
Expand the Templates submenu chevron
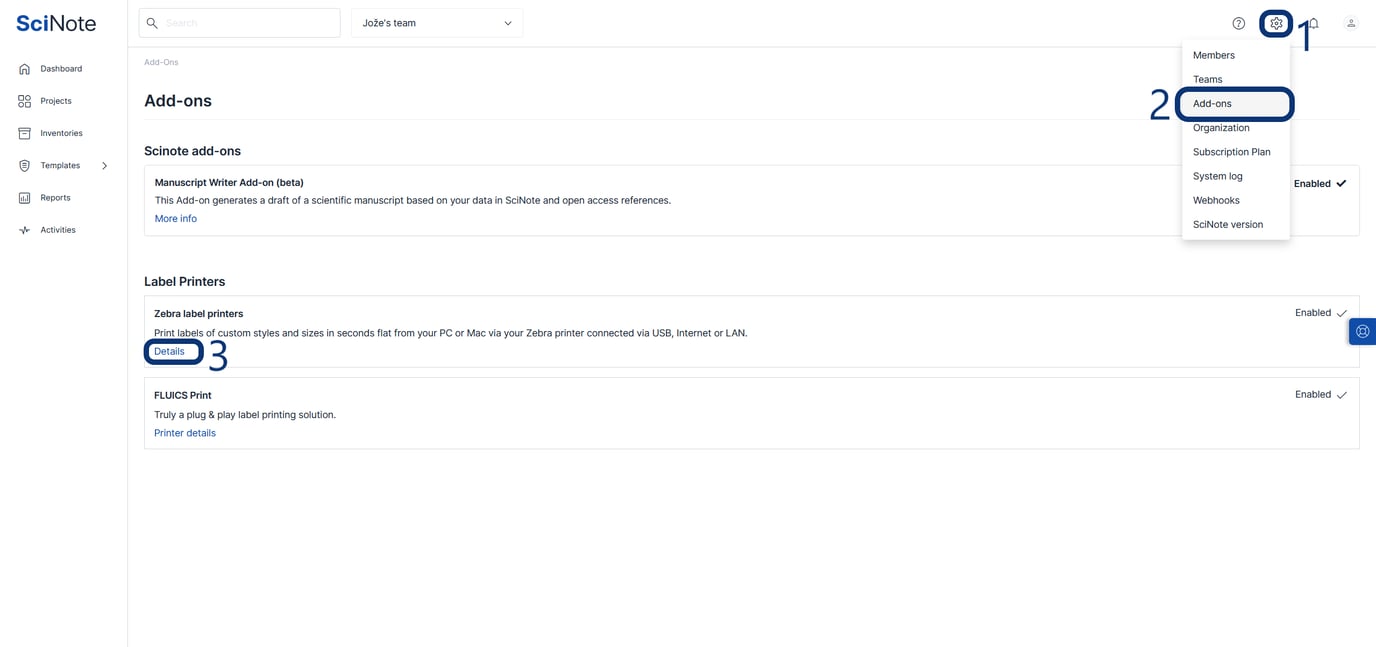104,166
